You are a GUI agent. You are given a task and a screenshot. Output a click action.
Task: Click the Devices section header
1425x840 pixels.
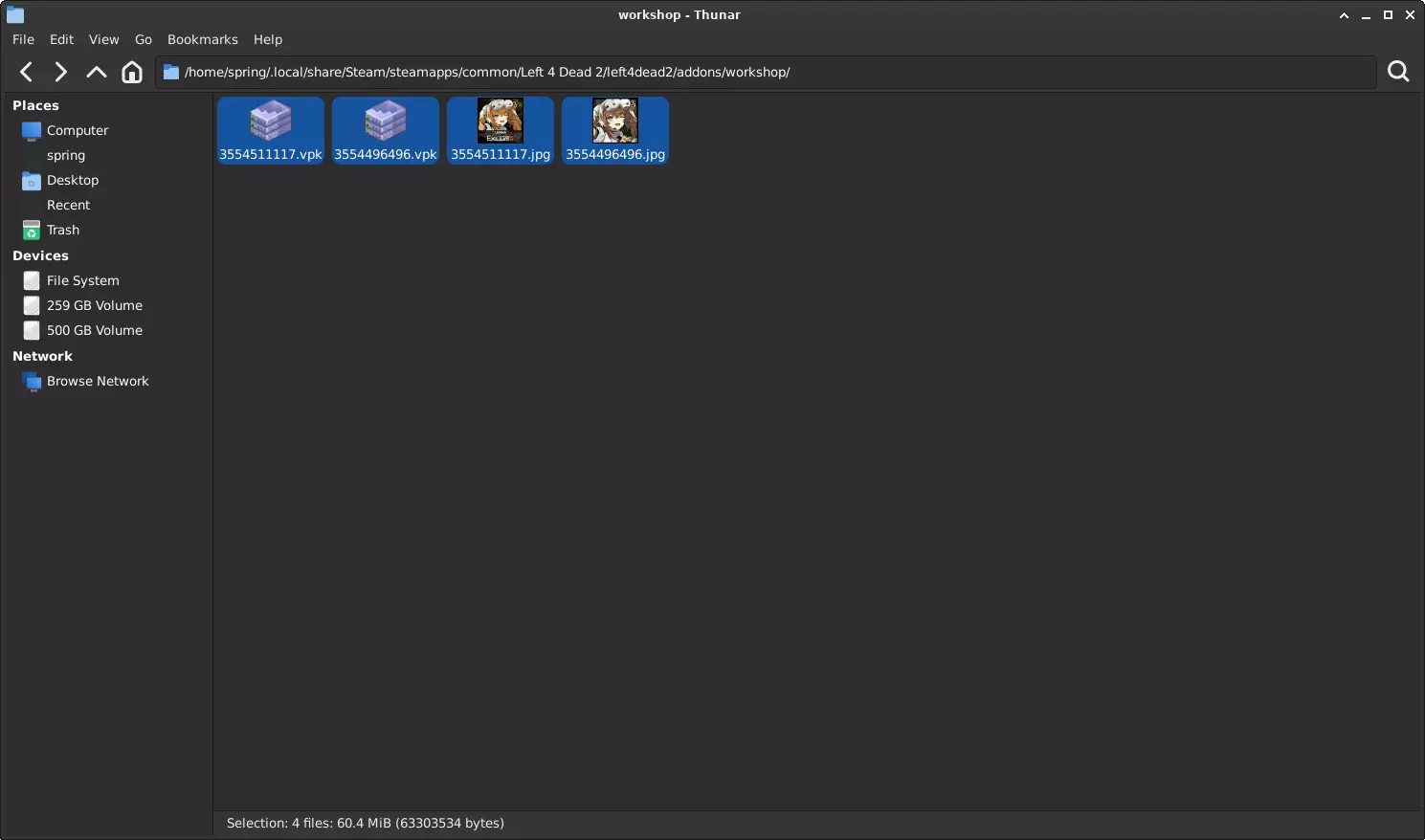tap(40, 255)
